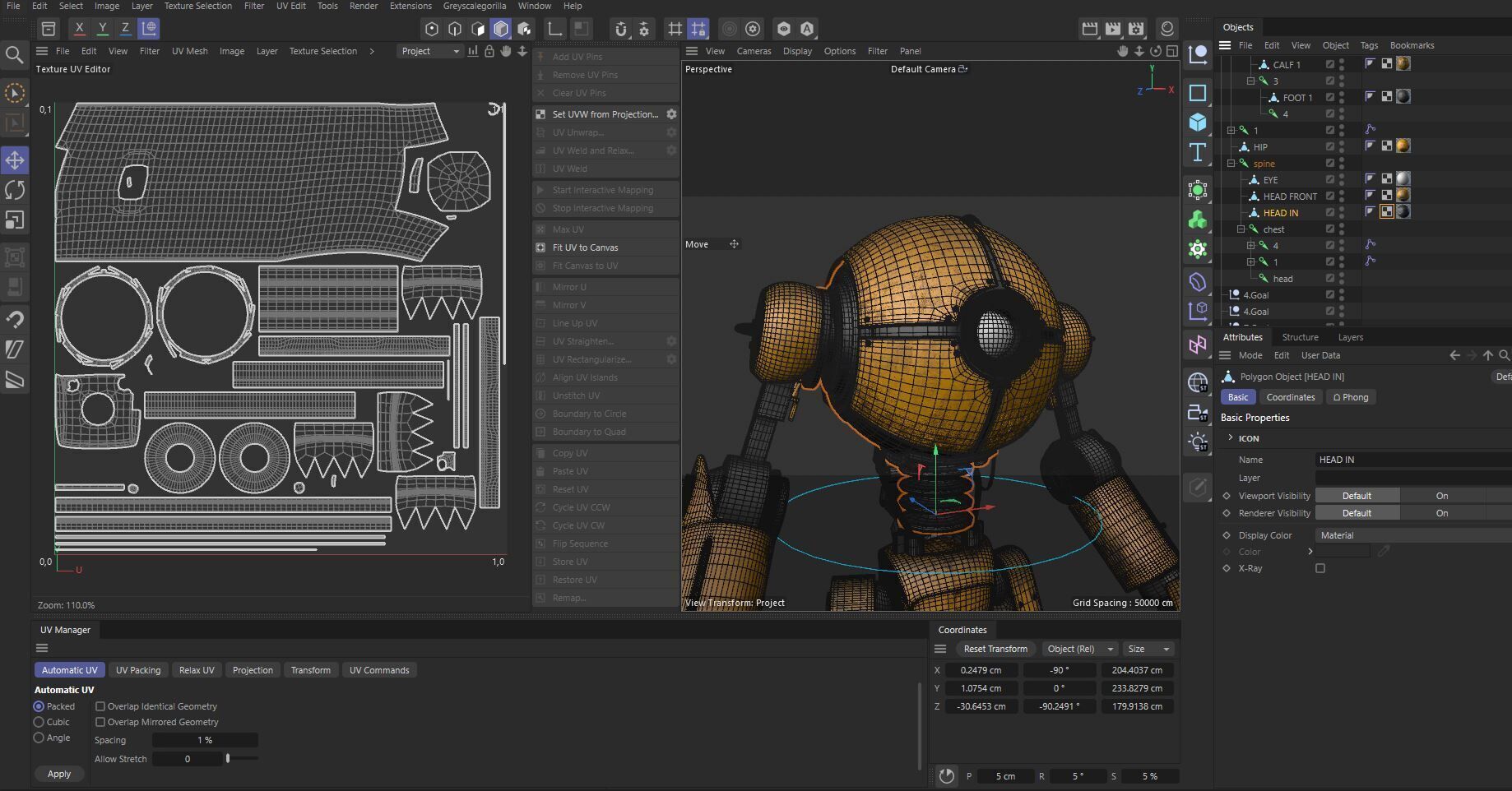Click the Name field containing HEAD IN
The image size is (1512, 791).
tap(1413, 460)
